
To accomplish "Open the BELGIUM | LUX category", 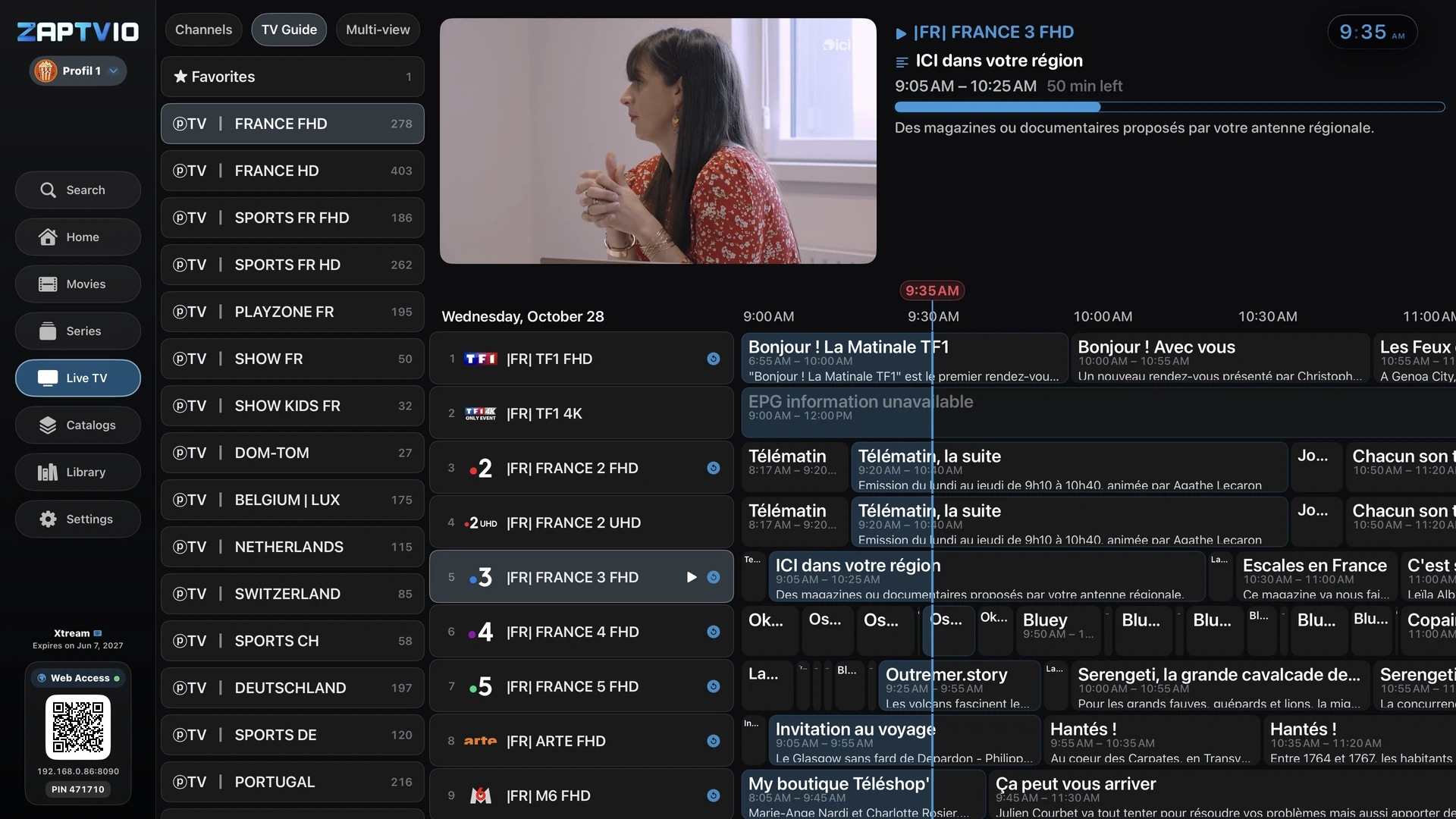I will (x=293, y=500).
